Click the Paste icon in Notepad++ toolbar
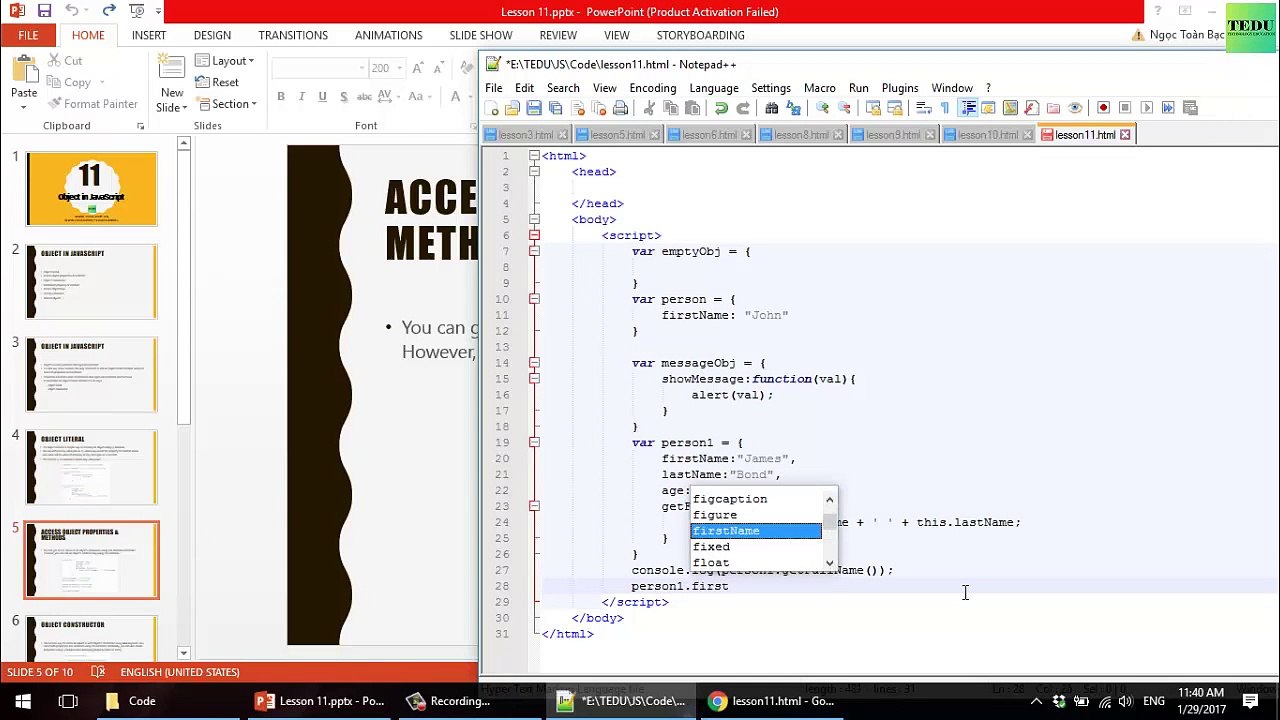Screen dimensions: 1280x720 pyautogui.click(x=692, y=108)
